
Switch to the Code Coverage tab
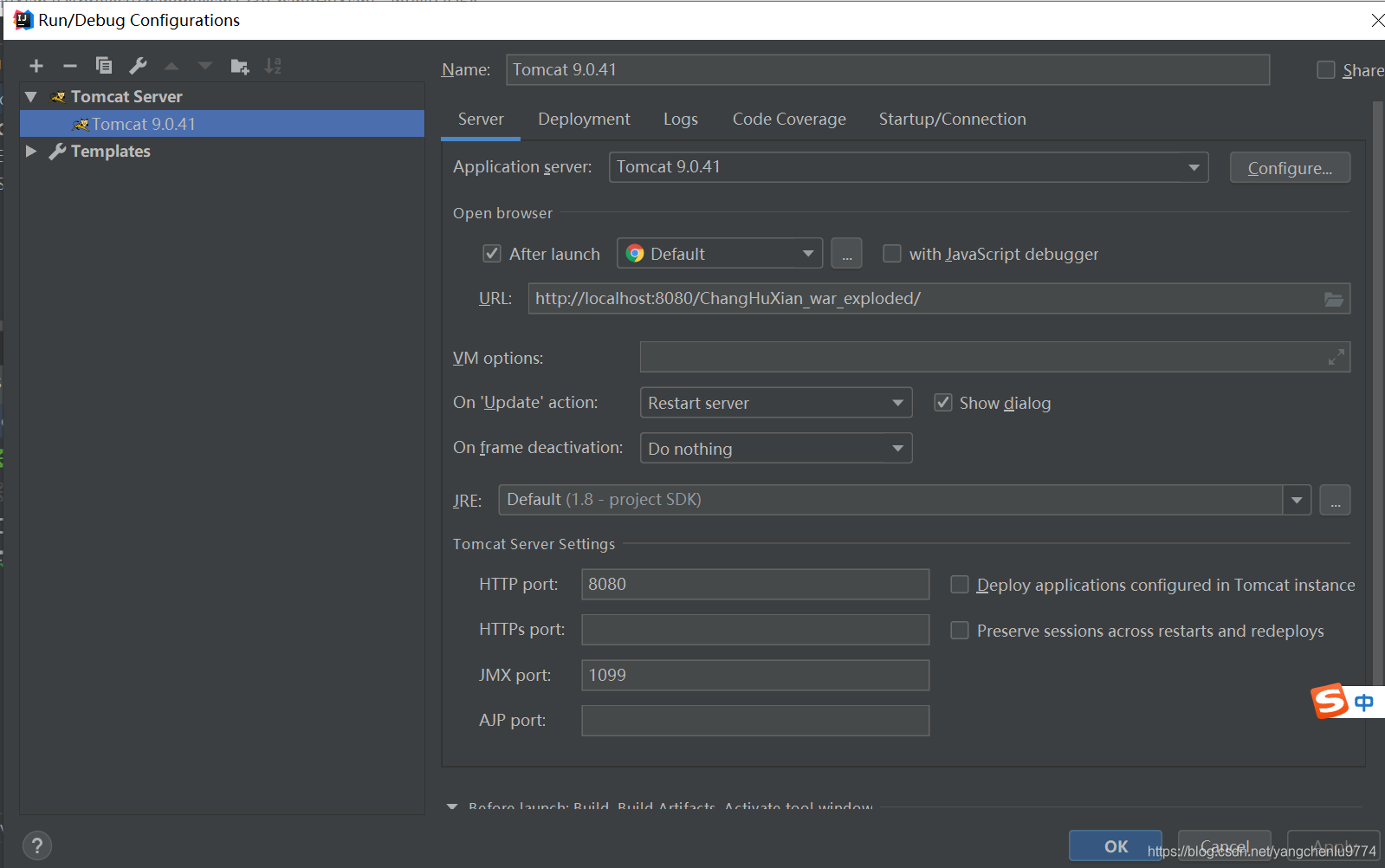click(x=789, y=120)
